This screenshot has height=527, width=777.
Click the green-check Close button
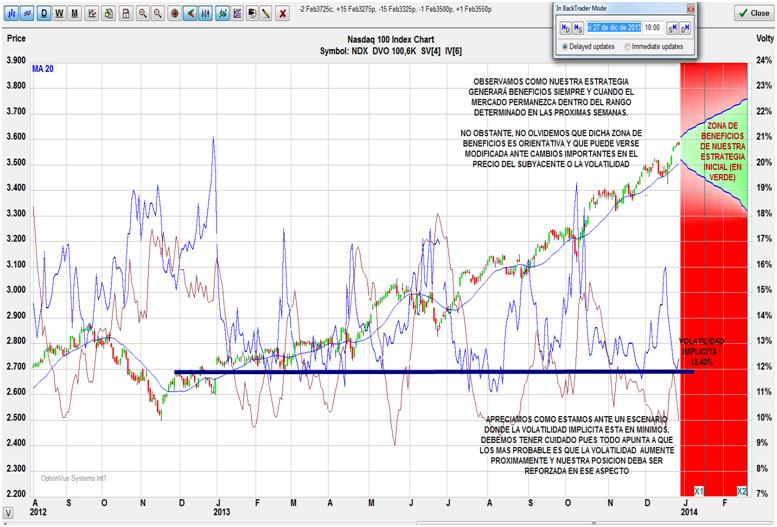(753, 13)
